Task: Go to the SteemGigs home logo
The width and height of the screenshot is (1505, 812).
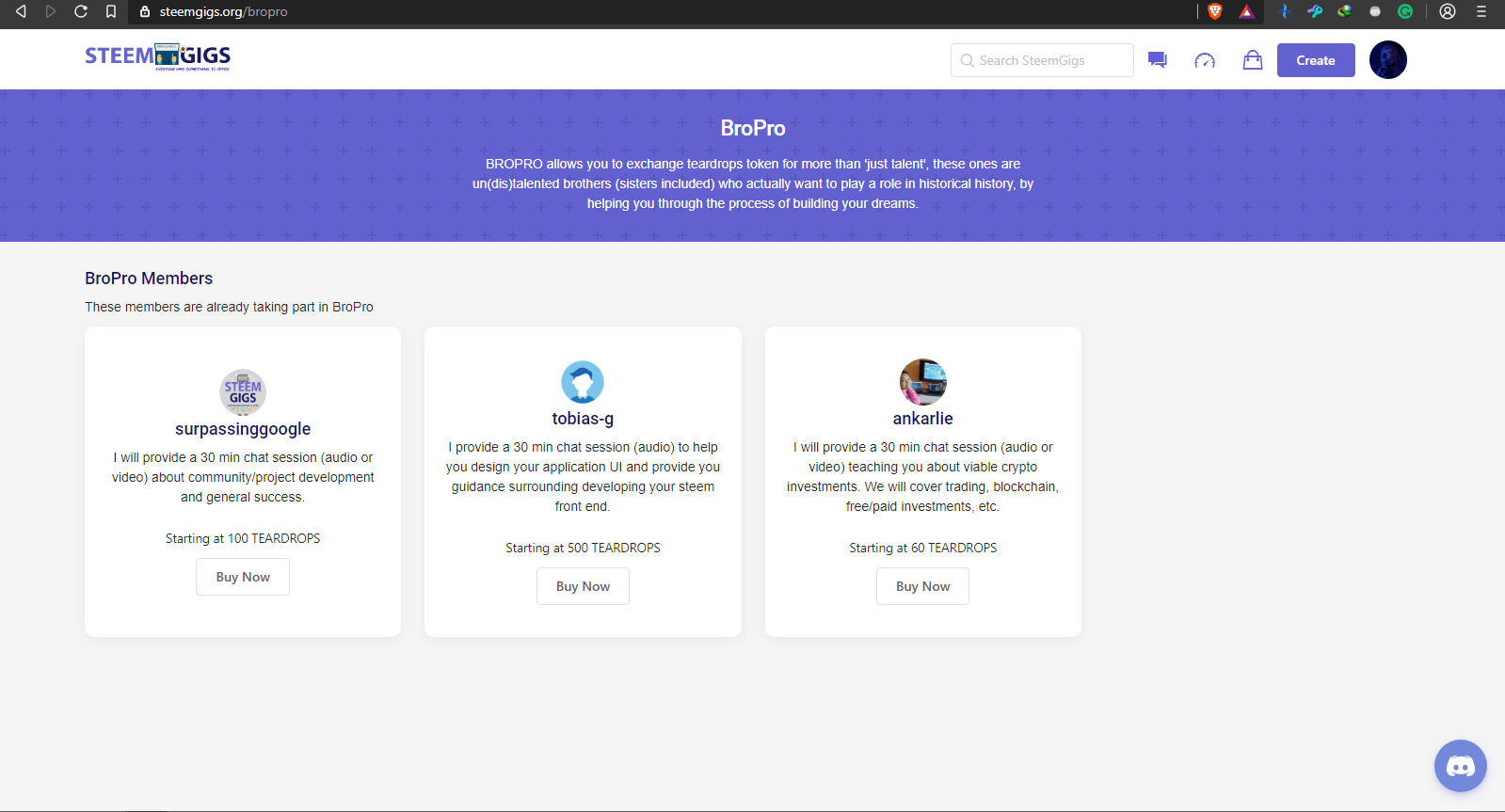Action: pos(158,56)
